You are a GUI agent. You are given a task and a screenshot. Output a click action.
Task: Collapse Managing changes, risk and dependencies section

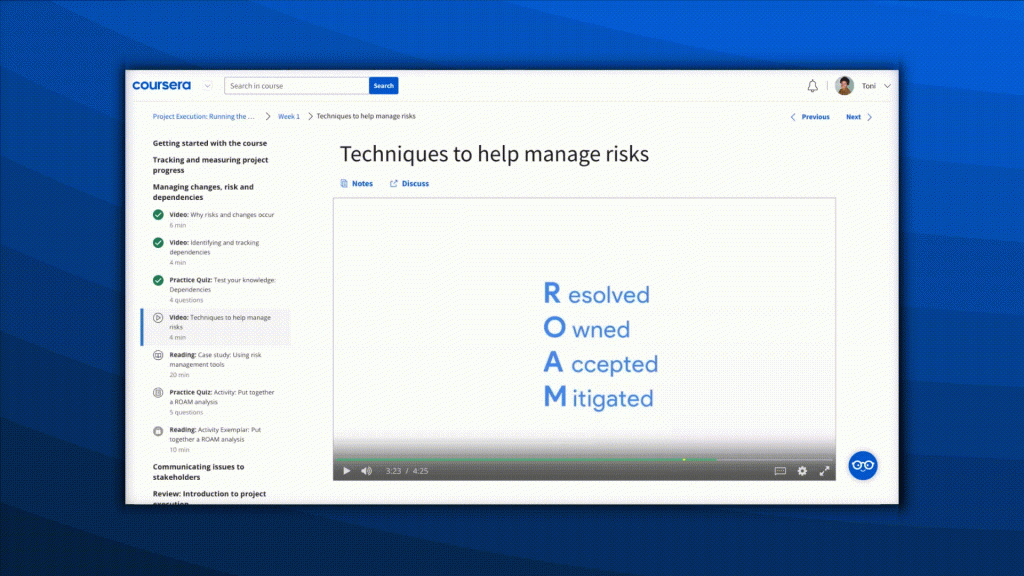pyautogui.click(x=203, y=192)
